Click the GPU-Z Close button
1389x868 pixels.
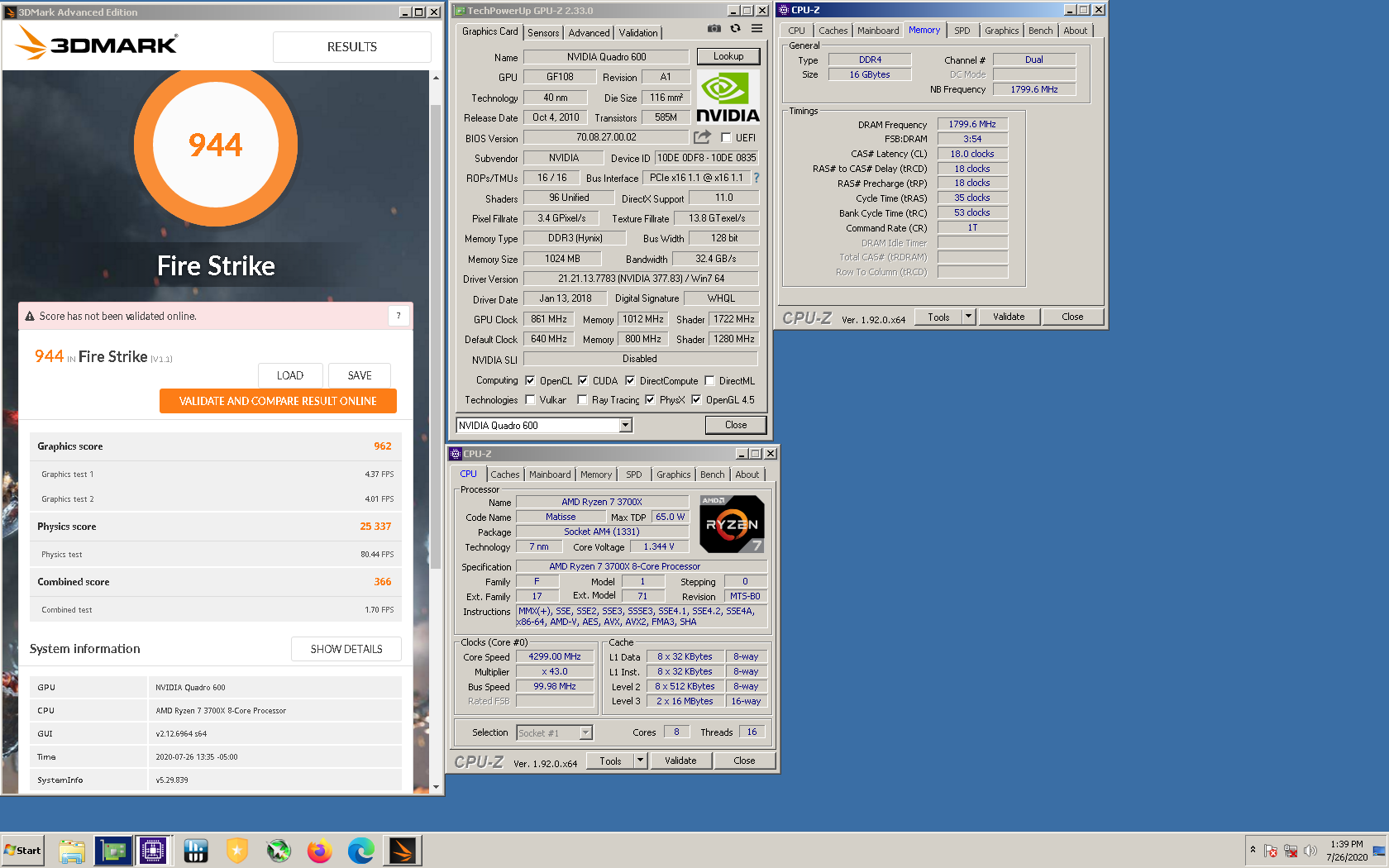pos(736,425)
